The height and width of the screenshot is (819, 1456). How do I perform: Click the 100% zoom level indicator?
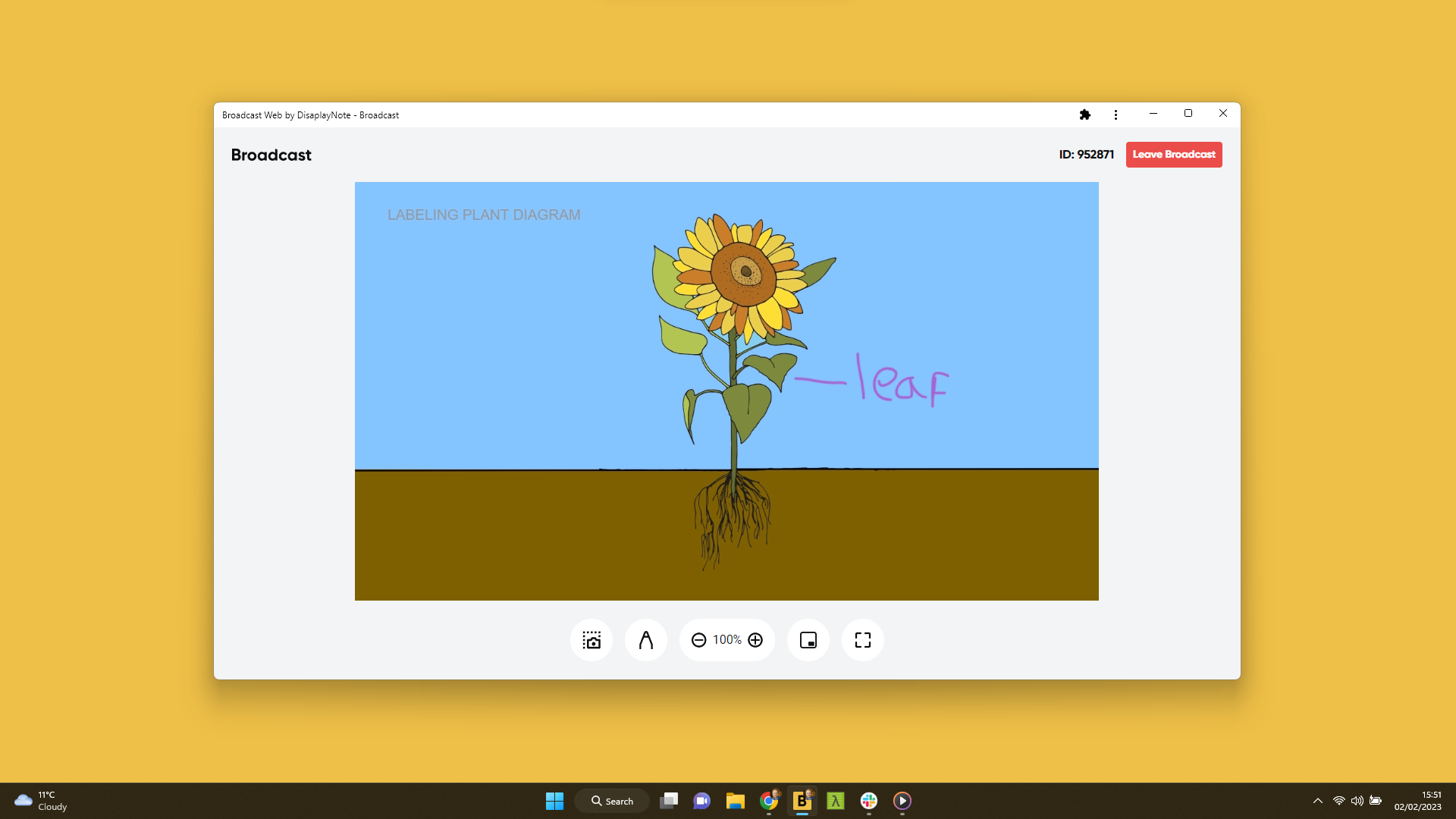(x=726, y=640)
